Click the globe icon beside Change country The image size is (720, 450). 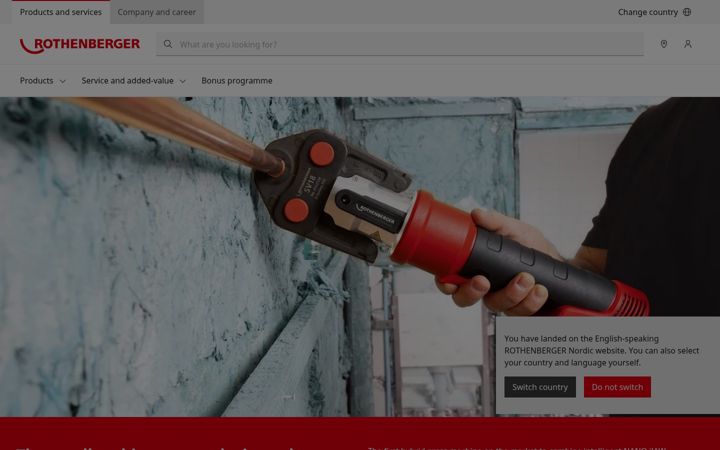click(687, 12)
